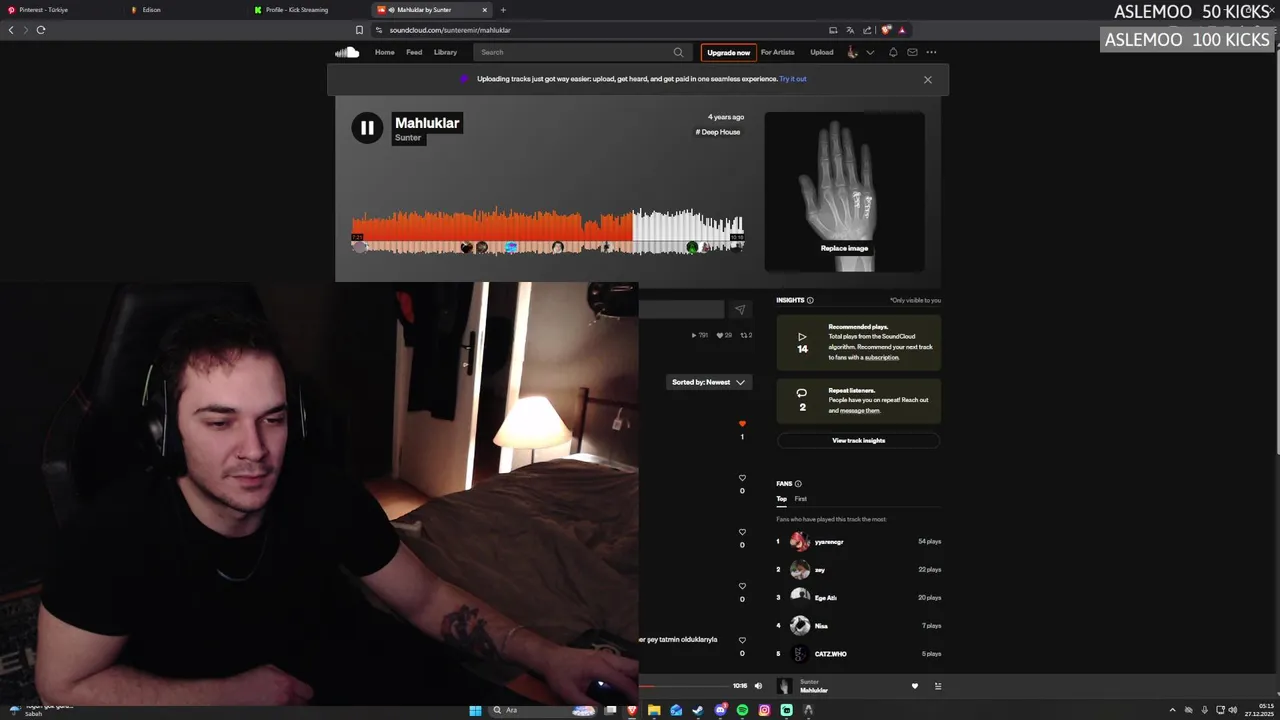
Task: Click the bottom player progress bar
Action: 683,686
